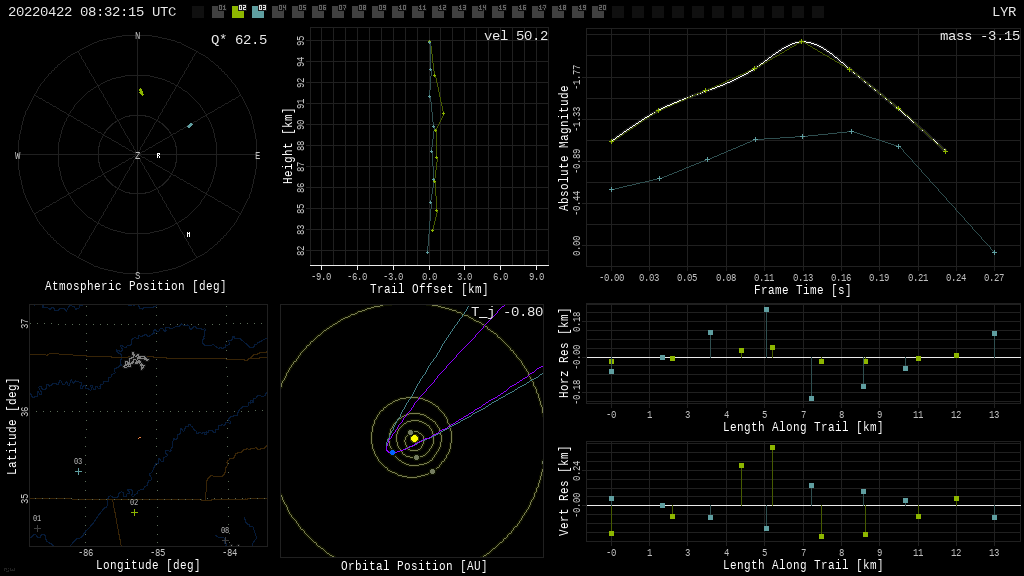The width and height of the screenshot is (1024, 576).
Task: Click the green station 02 indicator box
Action: pos(238,12)
